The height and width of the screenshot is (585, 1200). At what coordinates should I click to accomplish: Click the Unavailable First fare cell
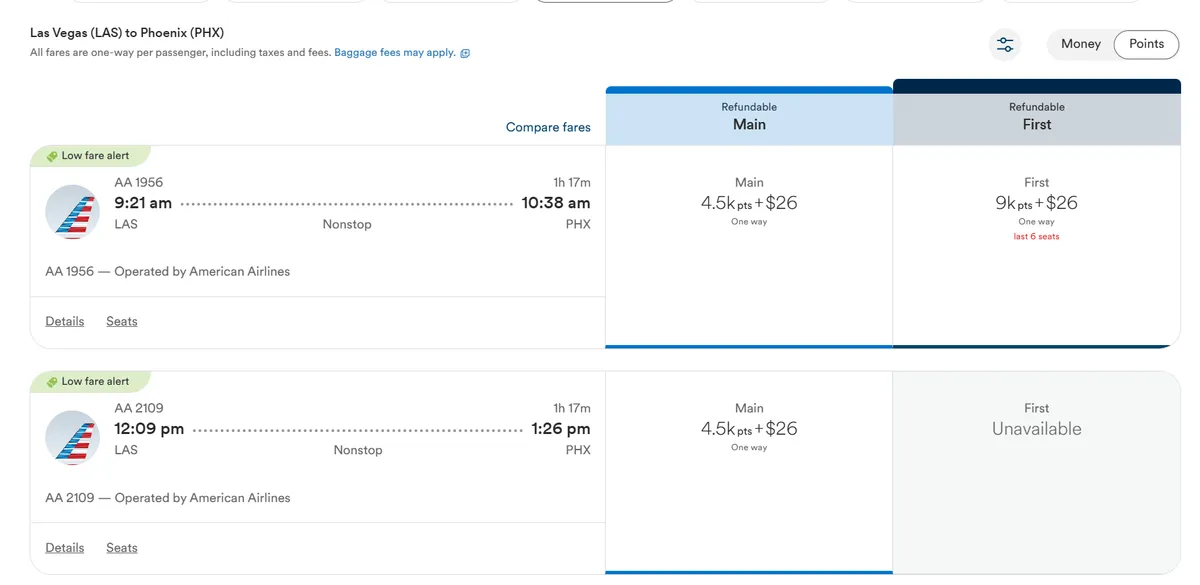pyautogui.click(x=1037, y=472)
